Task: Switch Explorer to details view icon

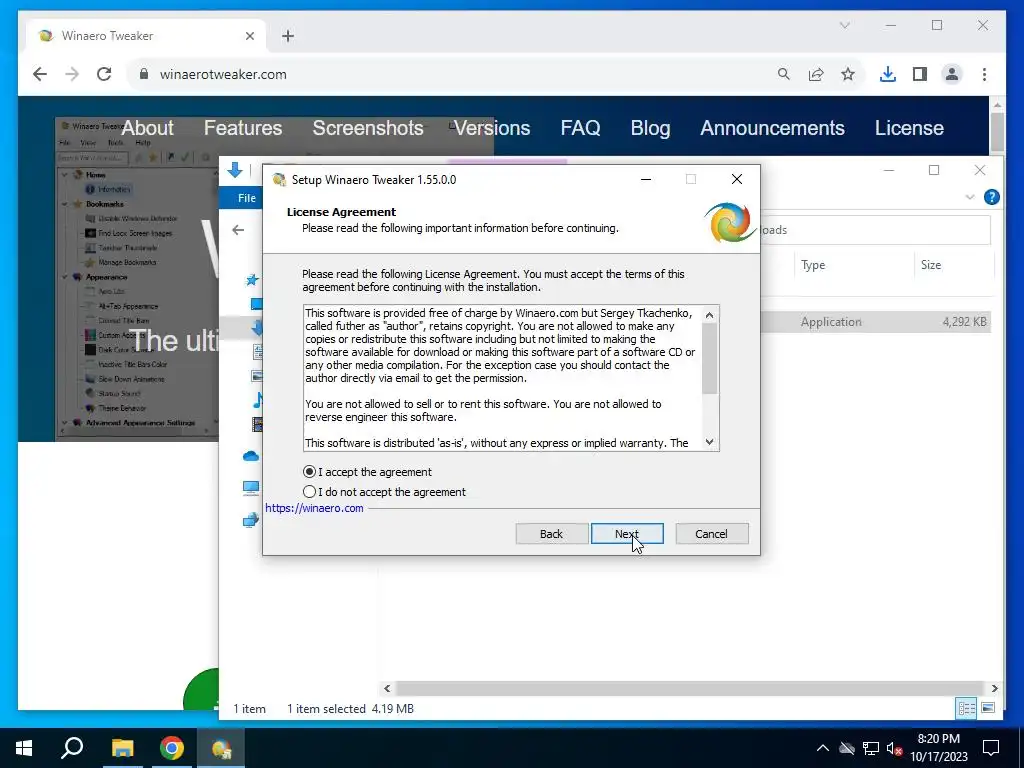Action: pyautogui.click(x=967, y=708)
